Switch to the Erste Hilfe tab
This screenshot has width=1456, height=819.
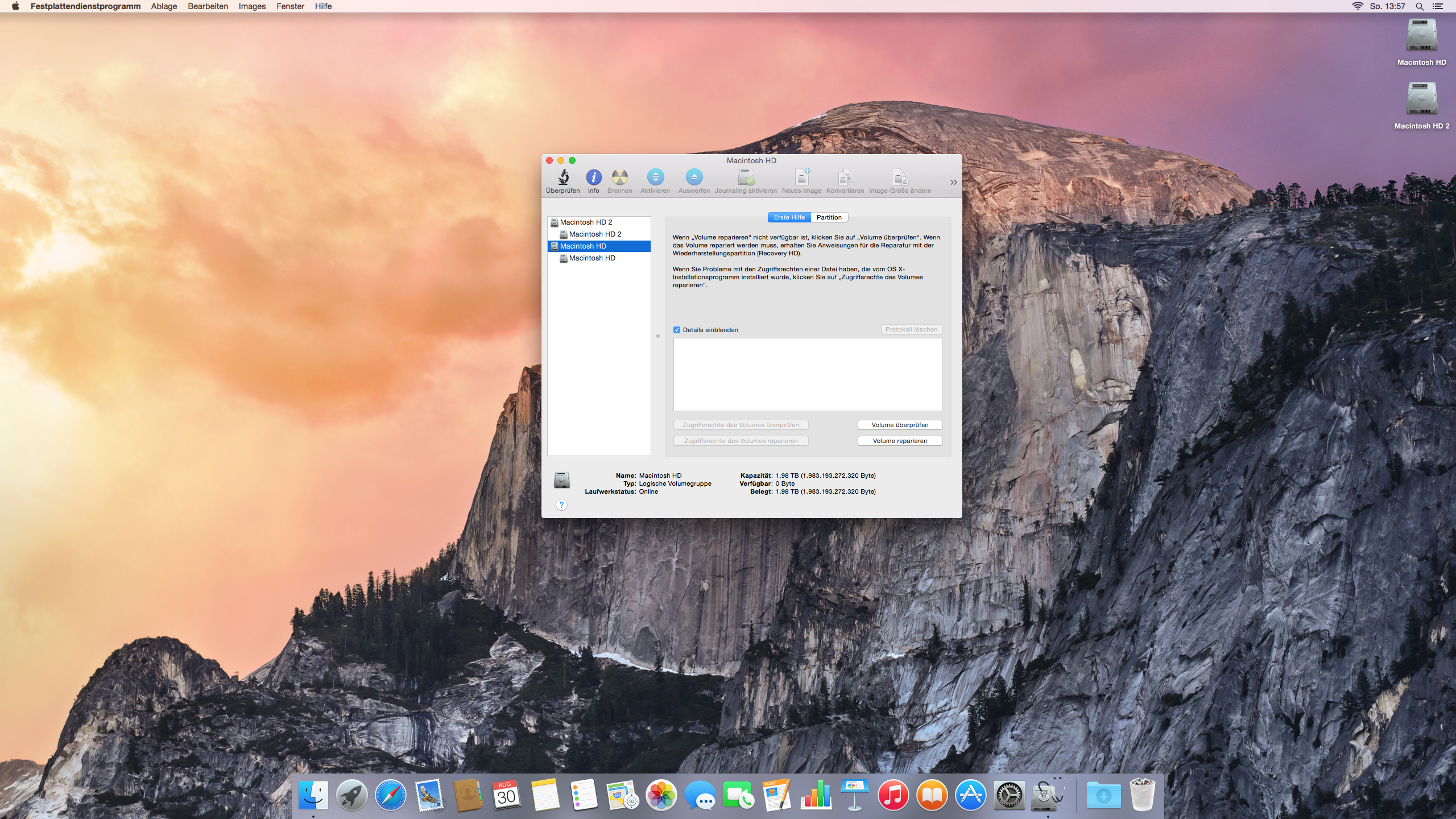[789, 217]
